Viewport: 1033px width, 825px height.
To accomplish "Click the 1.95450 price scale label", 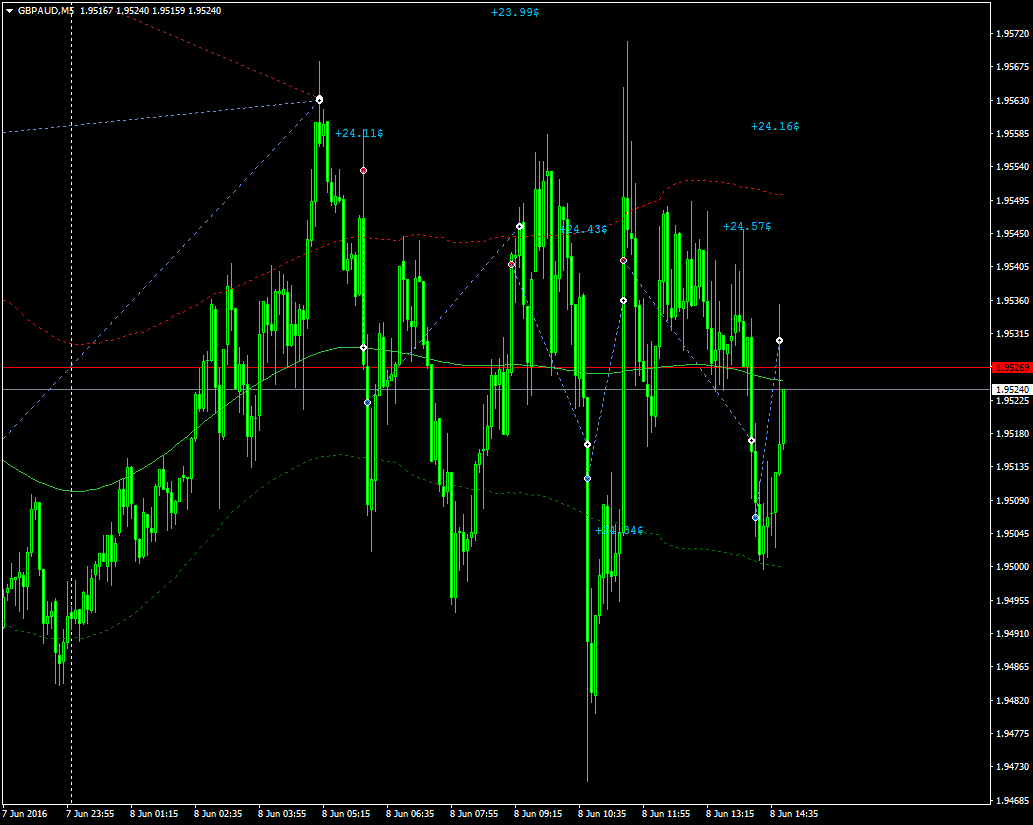I will [1012, 233].
